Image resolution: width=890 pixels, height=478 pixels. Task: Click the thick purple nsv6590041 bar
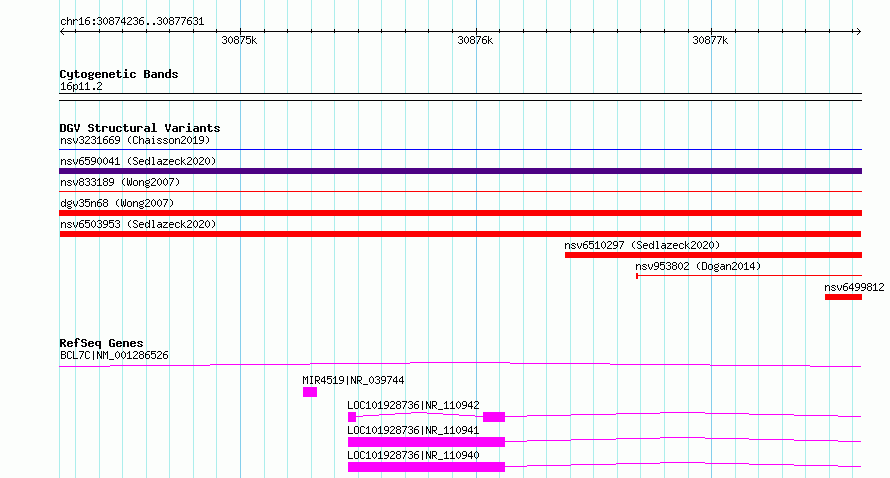coord(460,171)
